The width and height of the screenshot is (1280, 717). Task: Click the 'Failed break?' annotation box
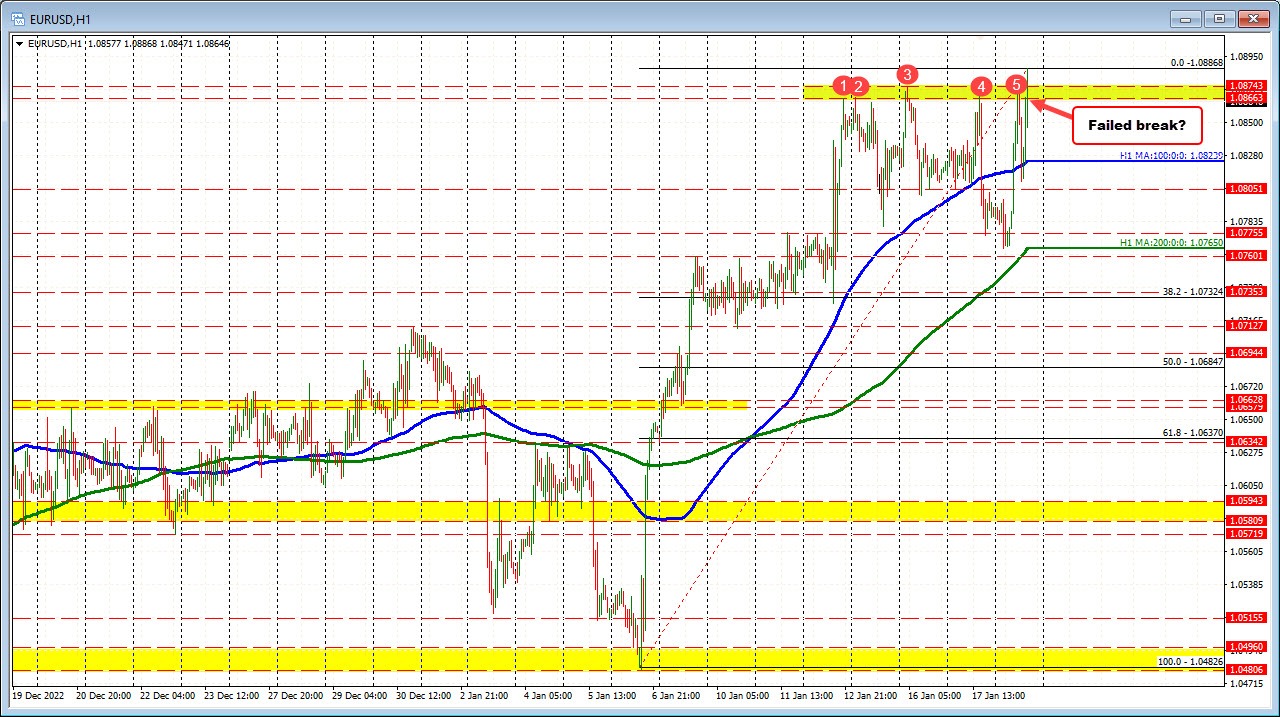coord(1136,125)
